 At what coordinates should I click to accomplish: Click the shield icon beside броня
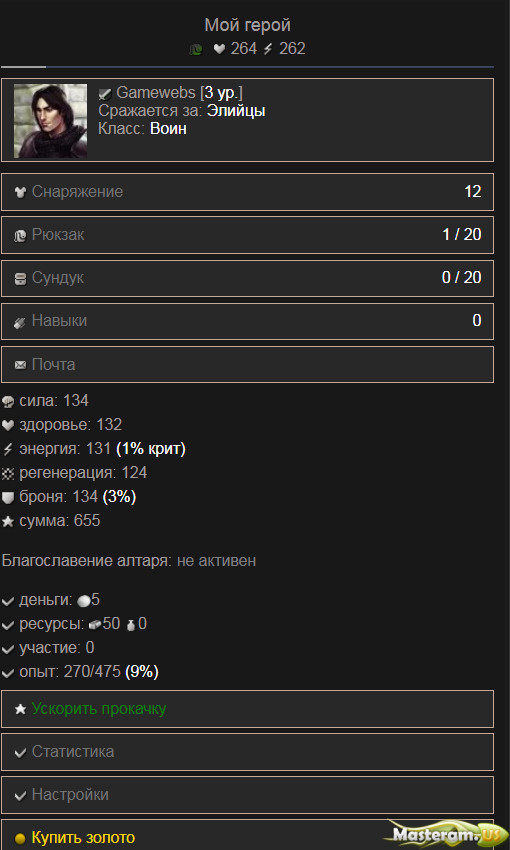8,498
